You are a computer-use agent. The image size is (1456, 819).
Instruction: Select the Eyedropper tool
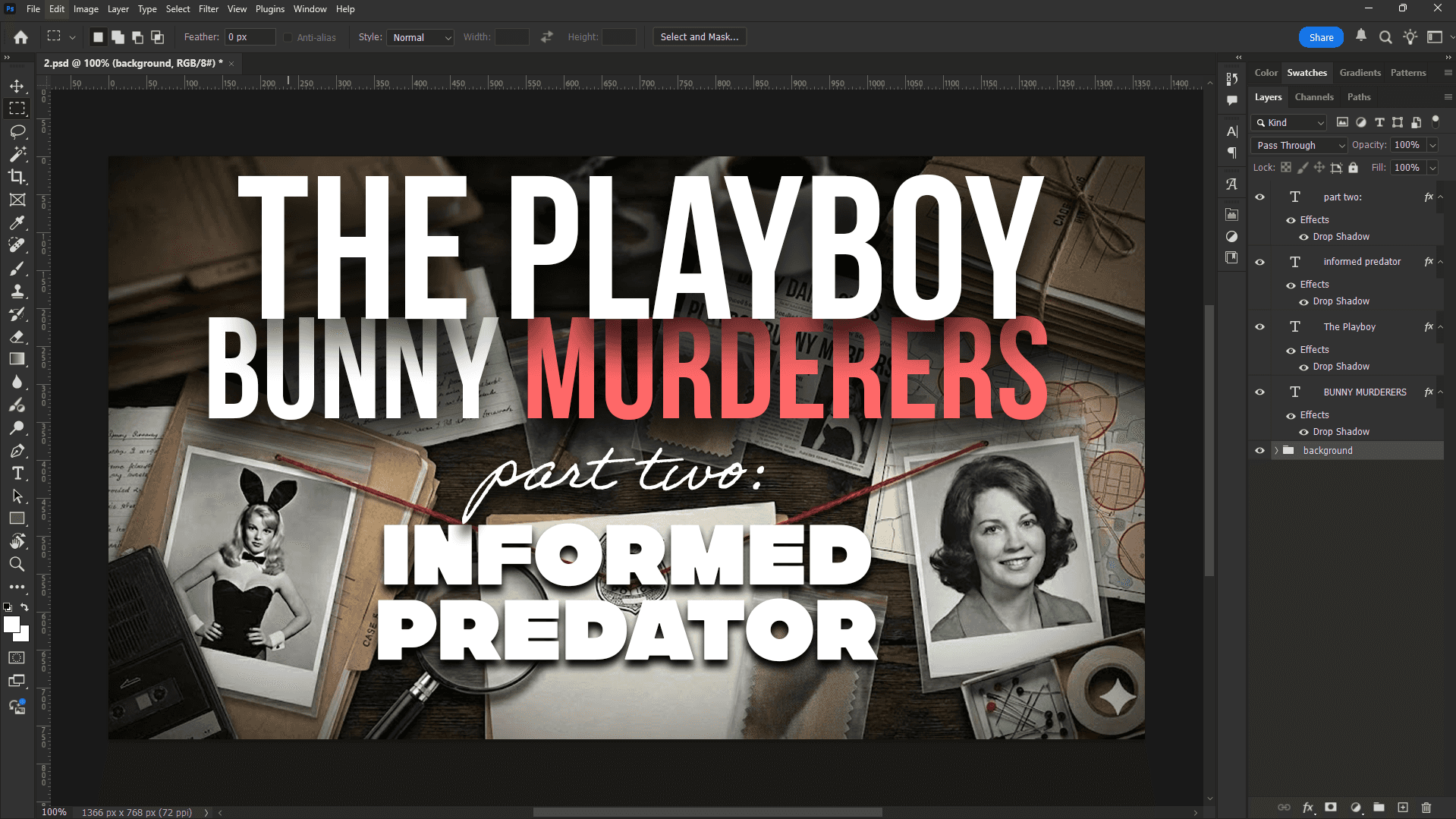[x=17, y=222]
